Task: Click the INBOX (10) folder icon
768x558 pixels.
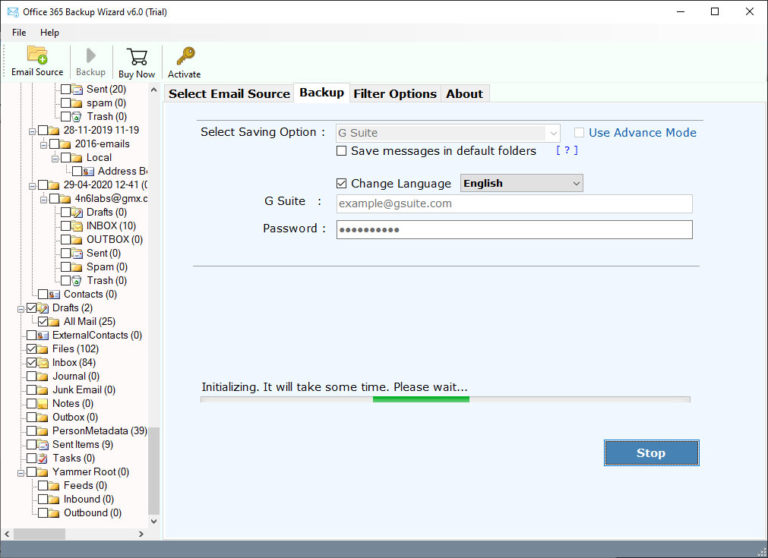Action: [x=77, y=226]
